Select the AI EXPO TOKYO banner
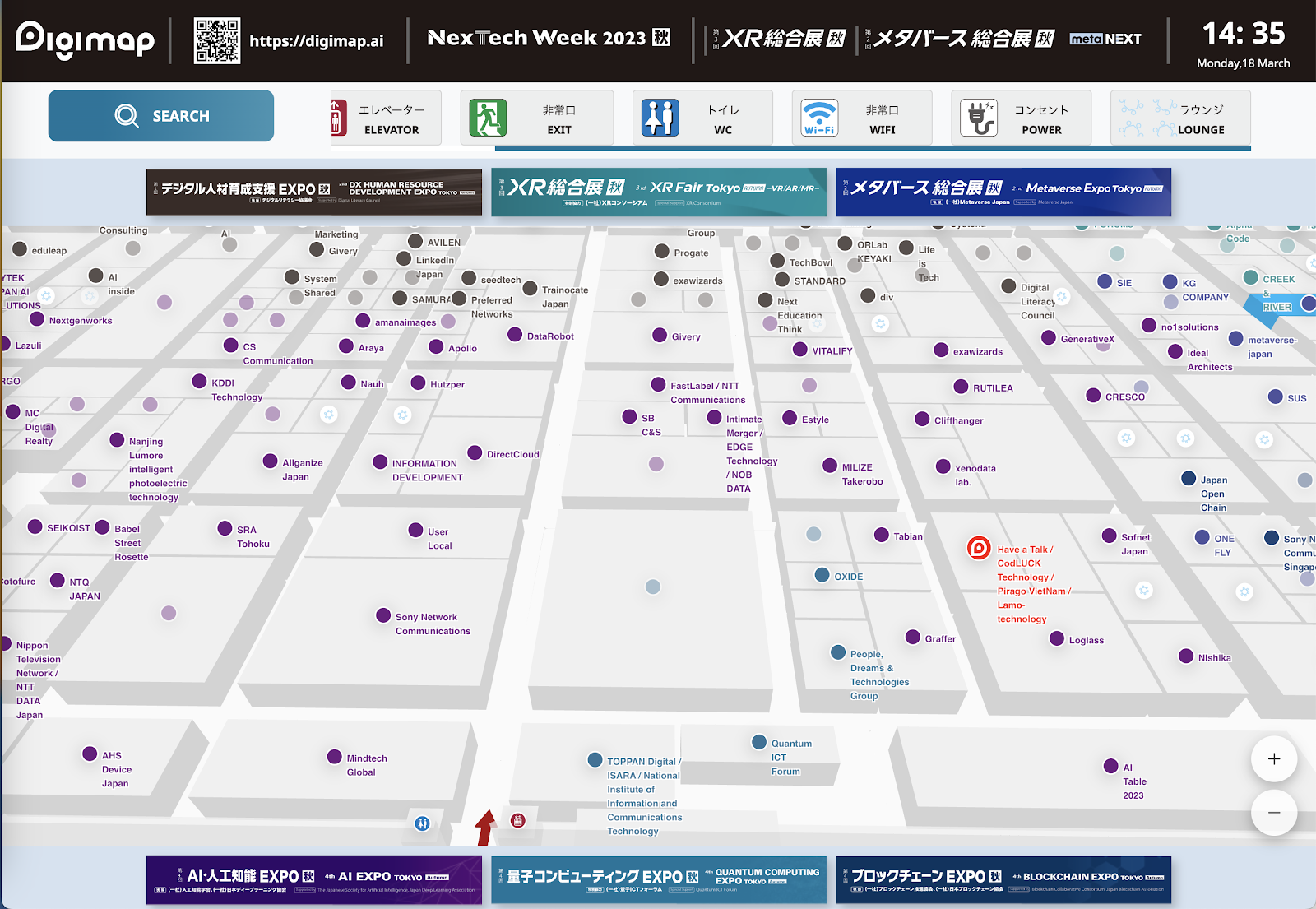 click(x=313, y=879)
